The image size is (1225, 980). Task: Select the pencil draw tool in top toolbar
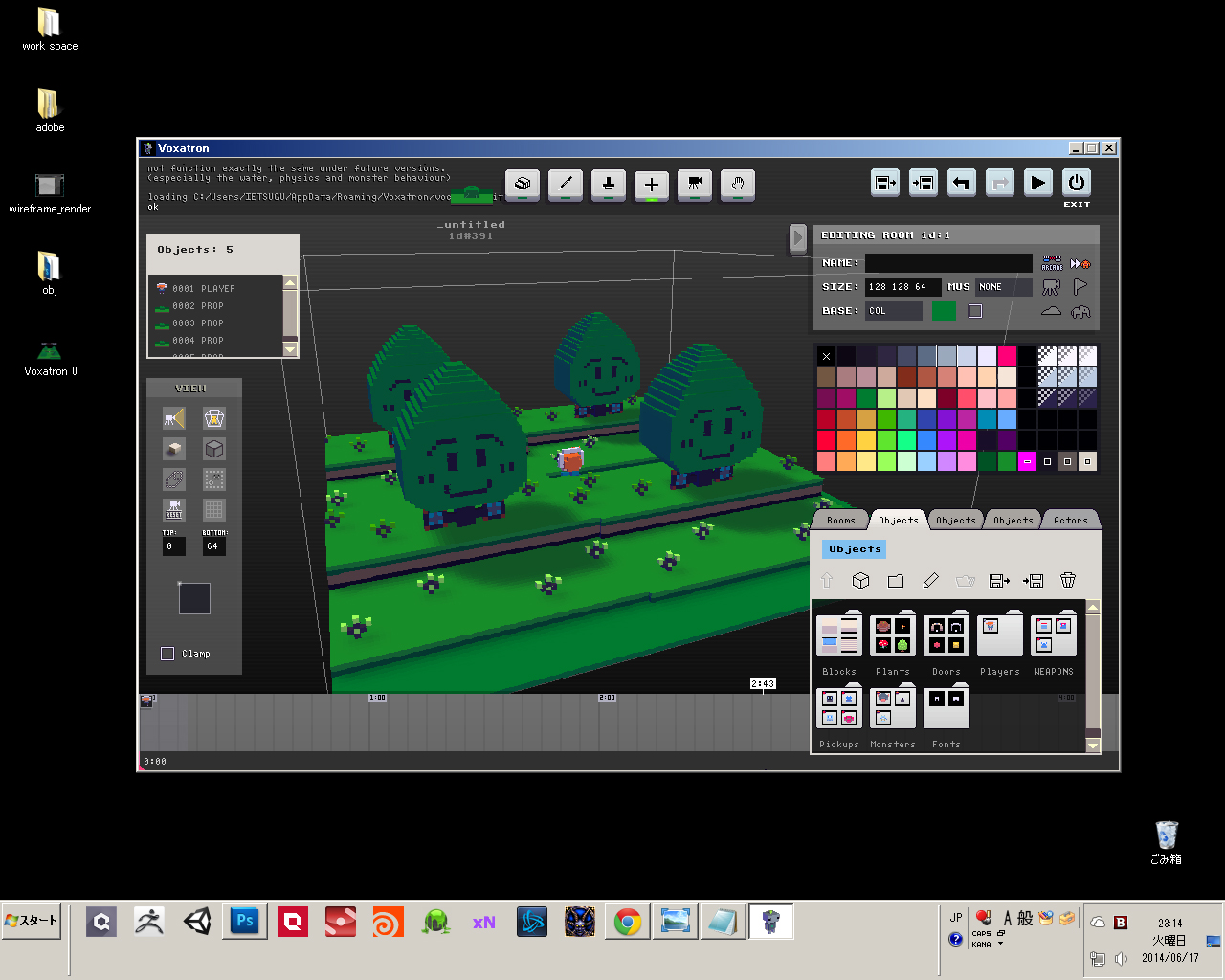click(566, 184)
